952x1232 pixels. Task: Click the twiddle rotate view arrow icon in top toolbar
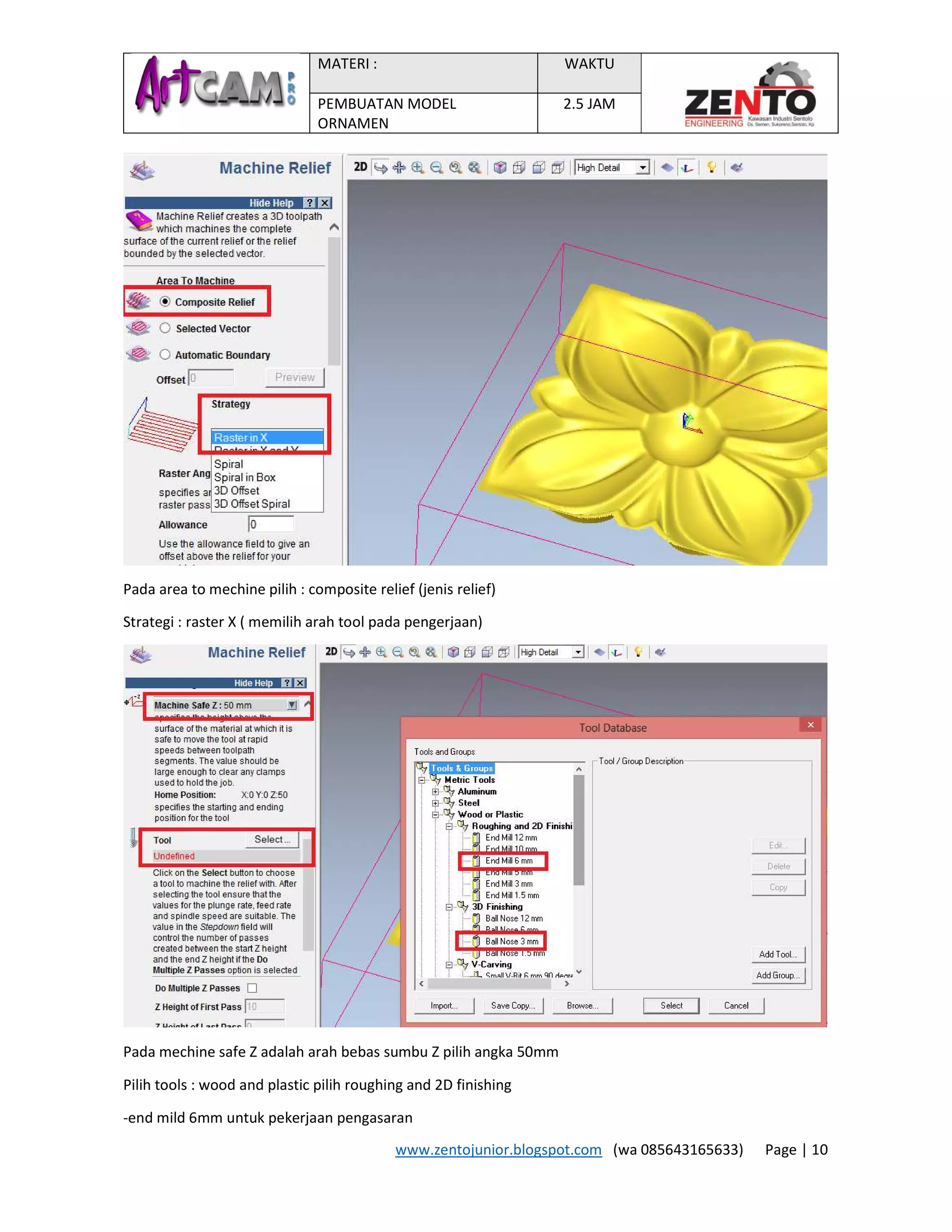(x=381, y=167)
